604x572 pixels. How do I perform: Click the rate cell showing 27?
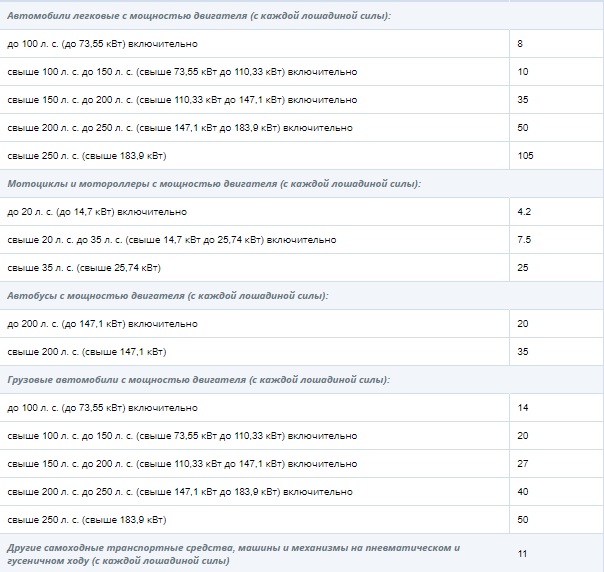tap(523, 464)
